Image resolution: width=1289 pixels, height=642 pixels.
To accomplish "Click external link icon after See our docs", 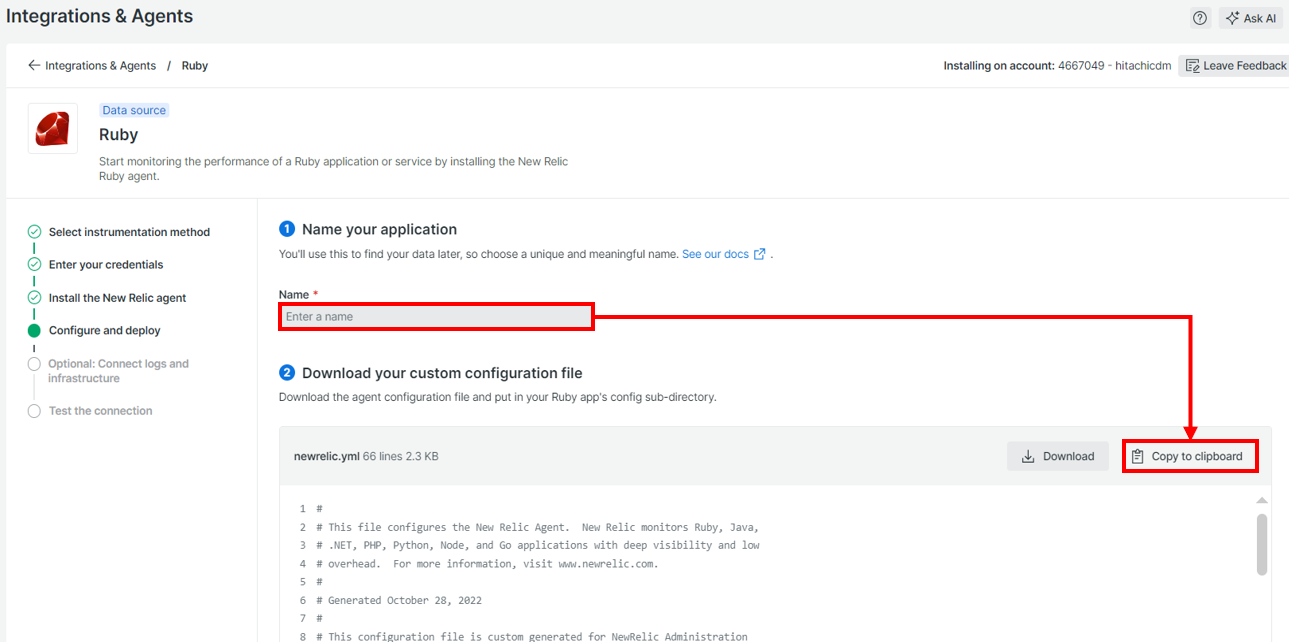I will click(760, 254).
